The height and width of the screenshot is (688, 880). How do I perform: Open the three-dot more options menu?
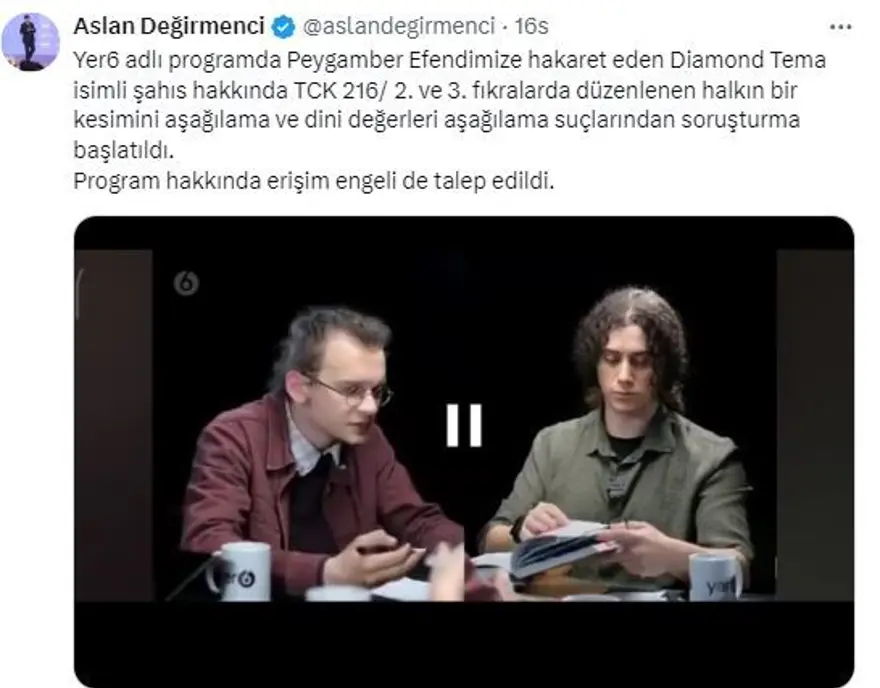pyautogui.click(x=840, y=27)
